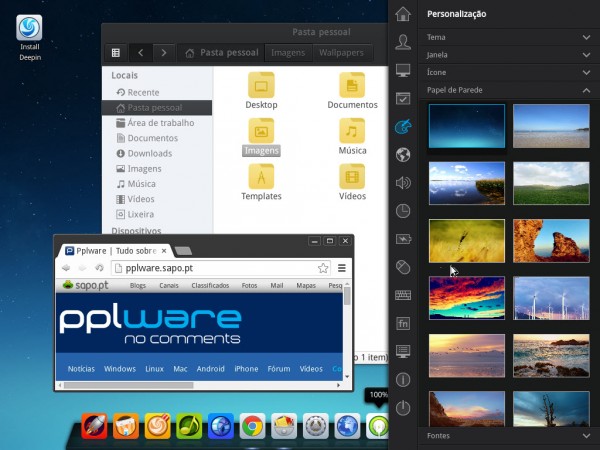Open the user account settings icon
The width and height of the screenshot is (600, 450).
(403, 42)
